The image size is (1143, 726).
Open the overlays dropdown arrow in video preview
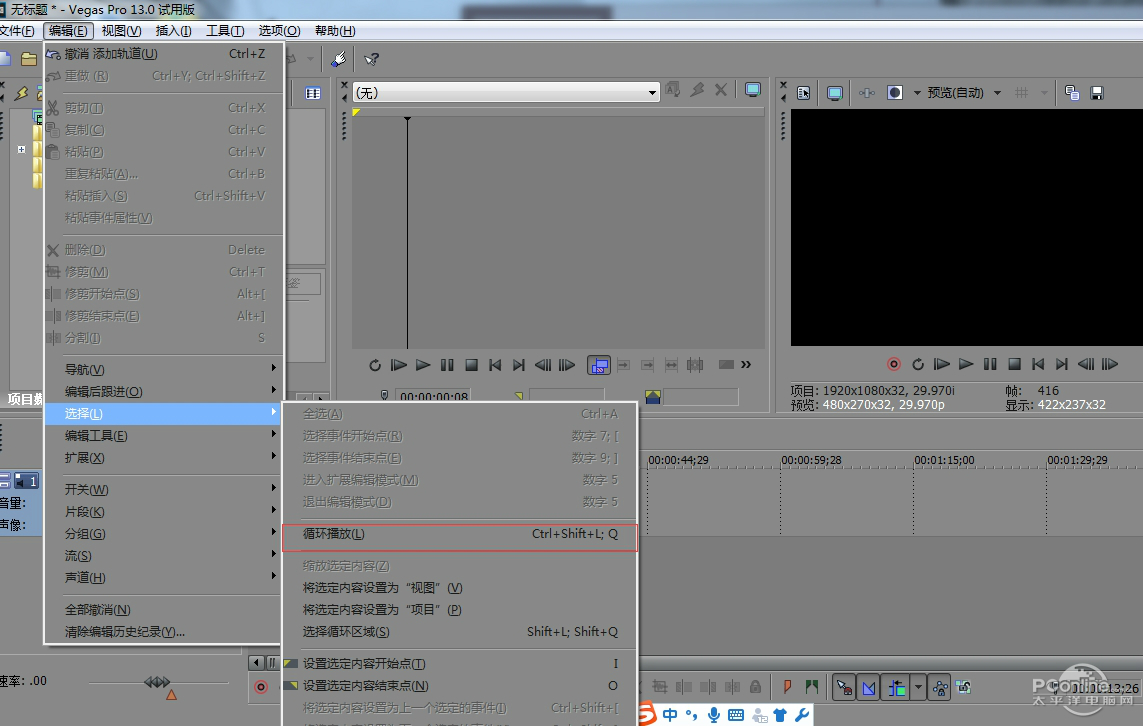tap(917, 93)
